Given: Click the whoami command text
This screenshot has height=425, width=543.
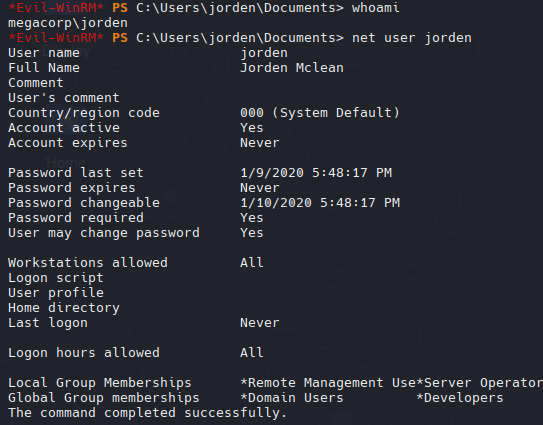Looking at the screenshot, I should click(375, 8).
